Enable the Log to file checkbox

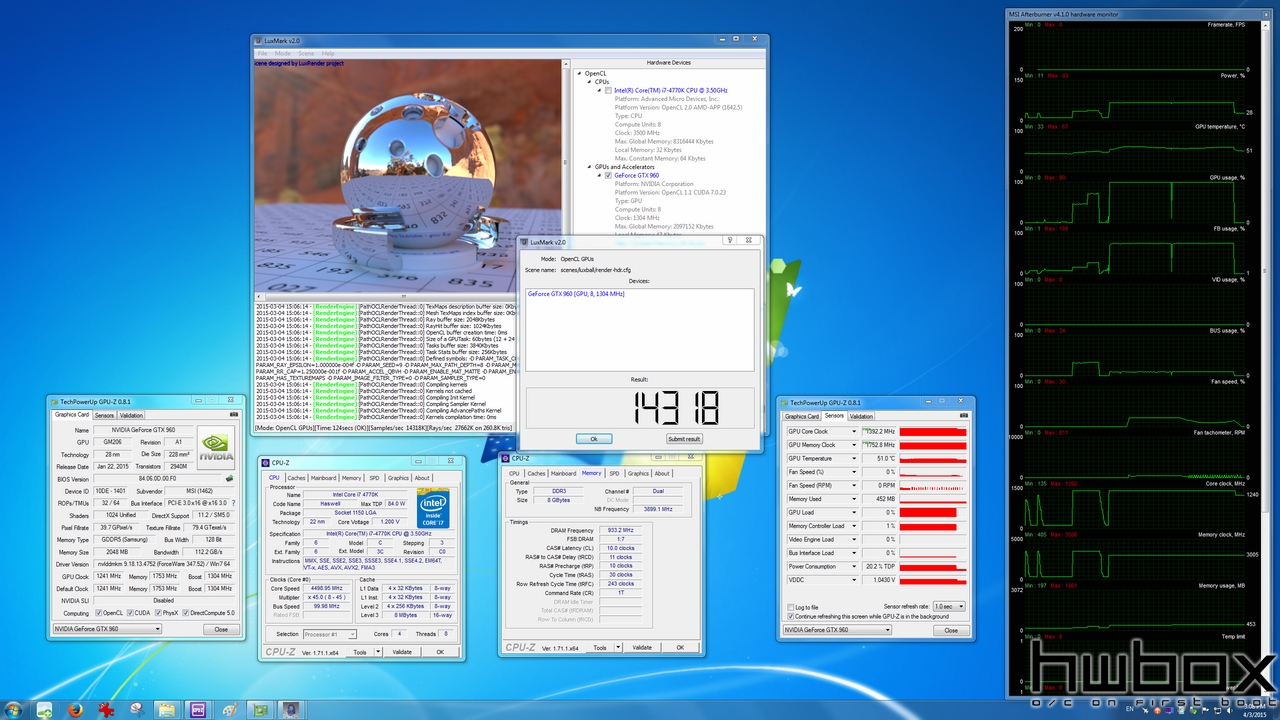(x=791, y=607)
